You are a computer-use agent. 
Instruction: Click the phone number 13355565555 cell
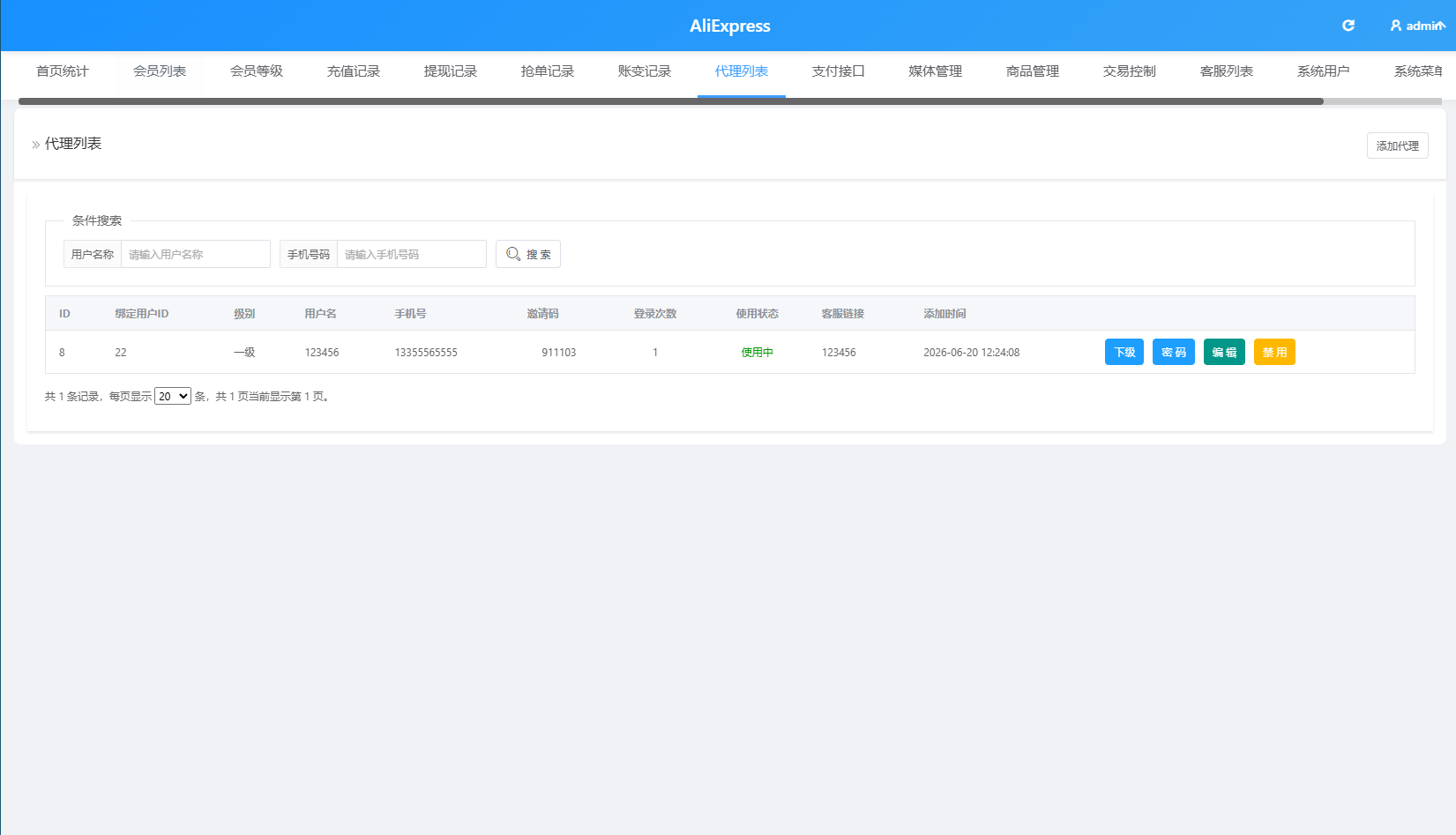pyautogui.click(x=426, y=353)
